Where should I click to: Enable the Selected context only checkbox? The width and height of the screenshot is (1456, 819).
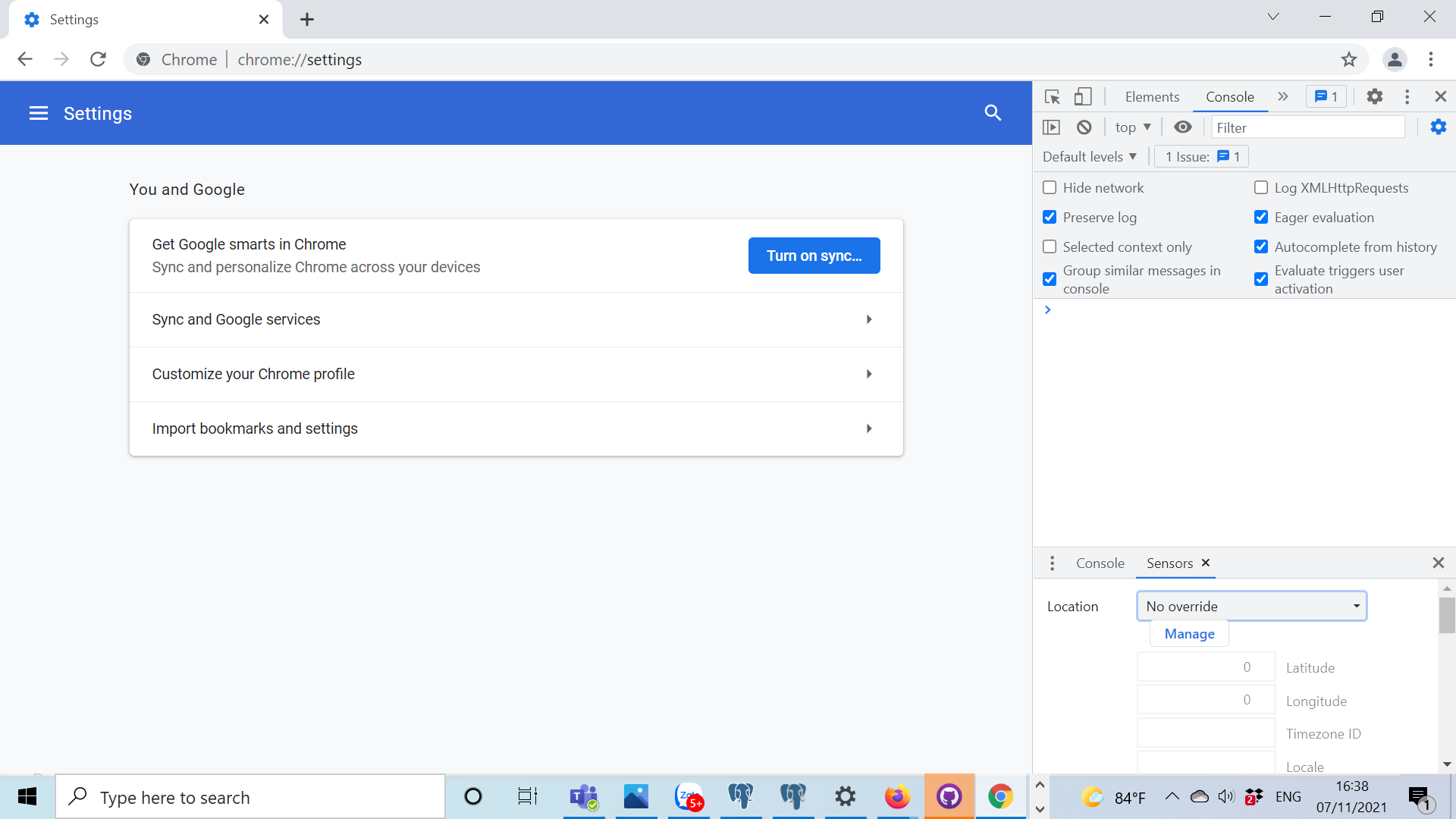click(1049, 247)
